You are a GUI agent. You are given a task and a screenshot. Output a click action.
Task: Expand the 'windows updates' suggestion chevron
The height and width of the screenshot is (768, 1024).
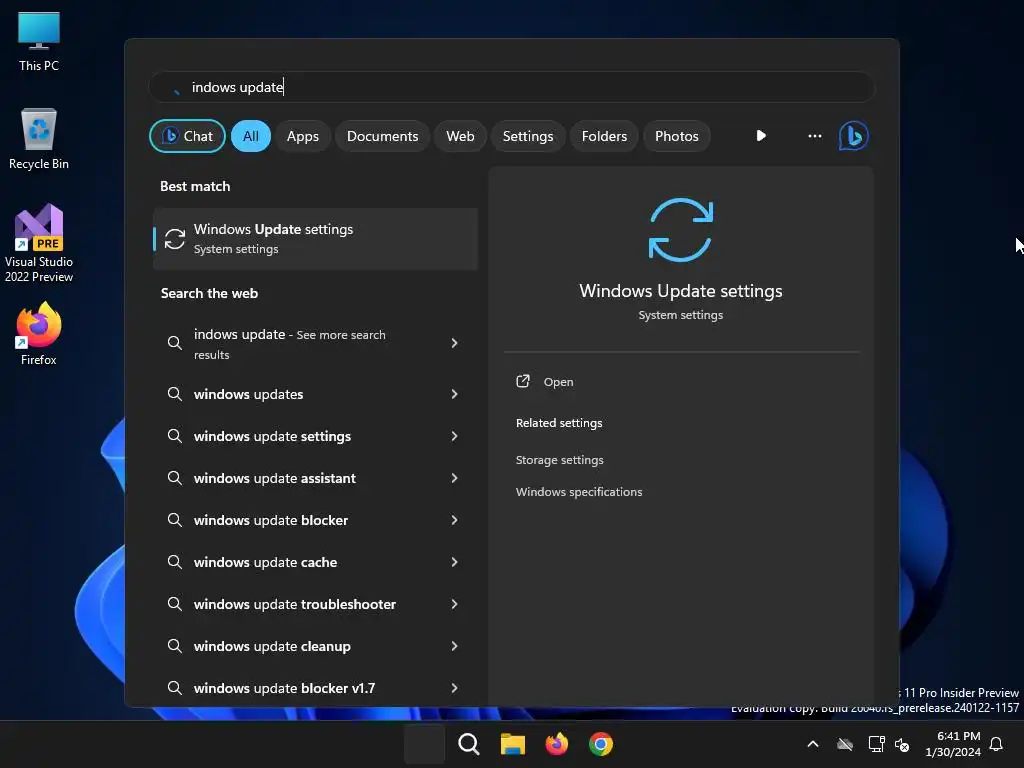pyautogui.click(x=454, y=394)
